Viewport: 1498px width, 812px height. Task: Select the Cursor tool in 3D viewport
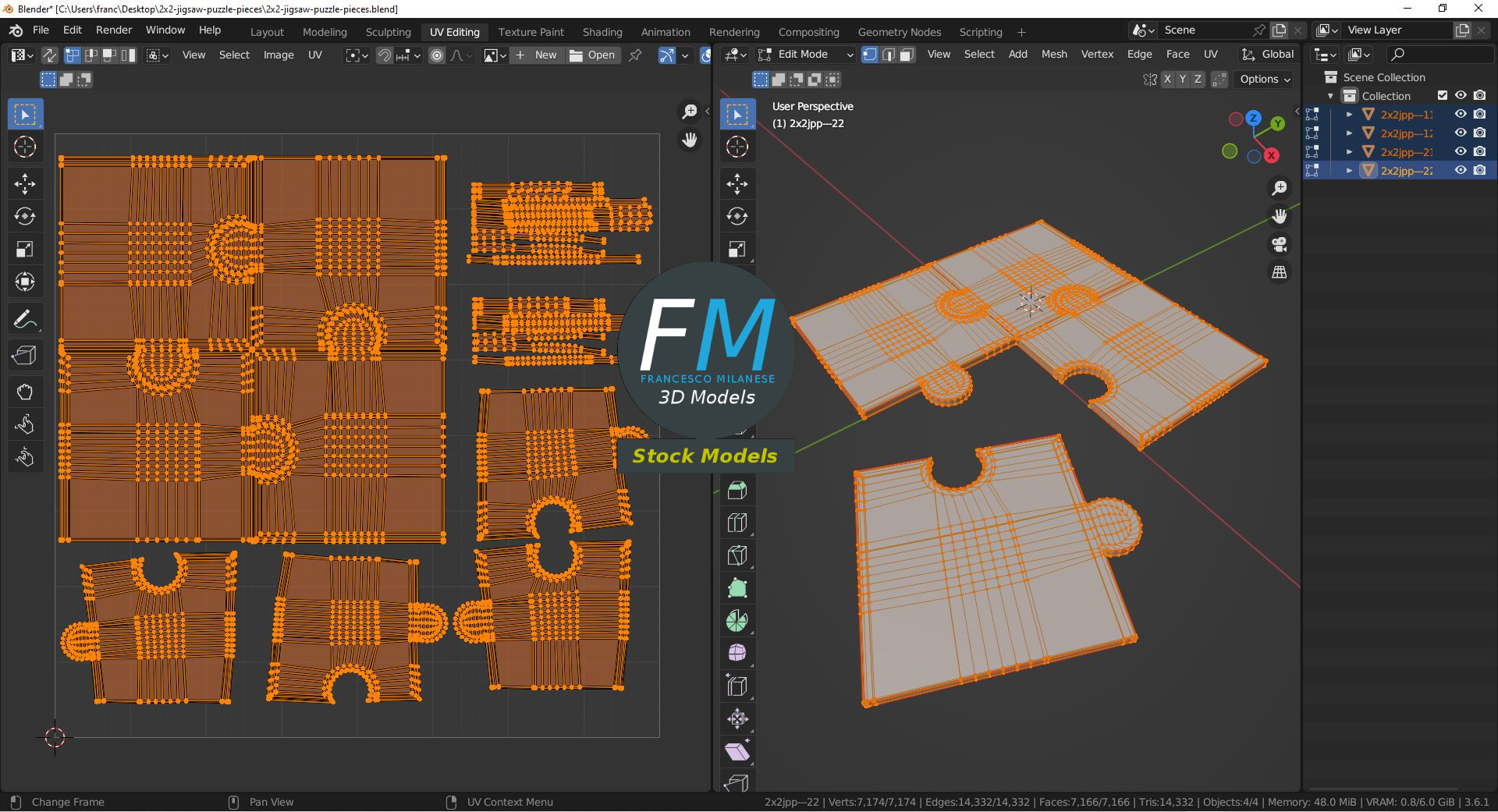click(x=737, y=147)
